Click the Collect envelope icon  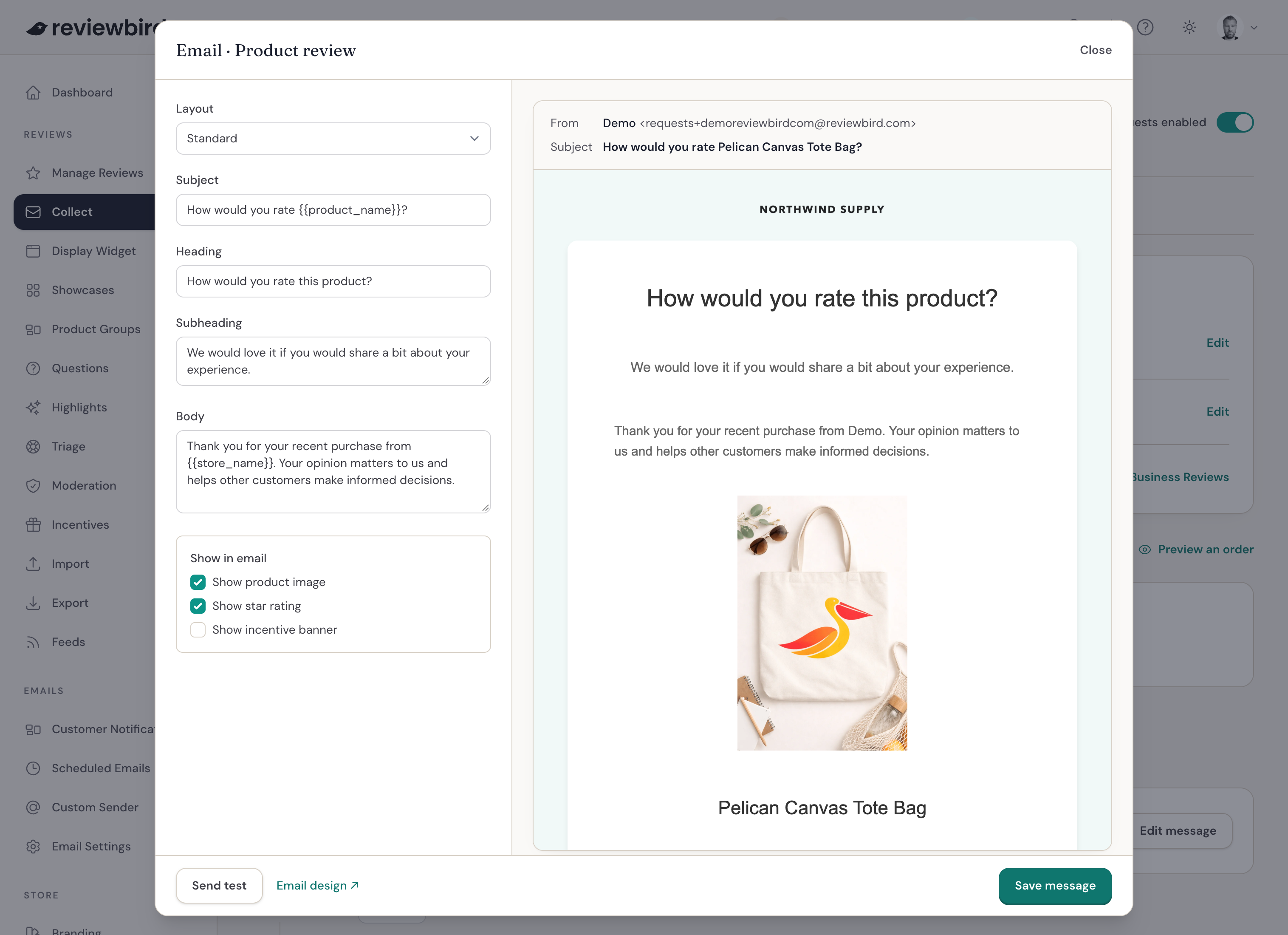[x=33, y=212]
